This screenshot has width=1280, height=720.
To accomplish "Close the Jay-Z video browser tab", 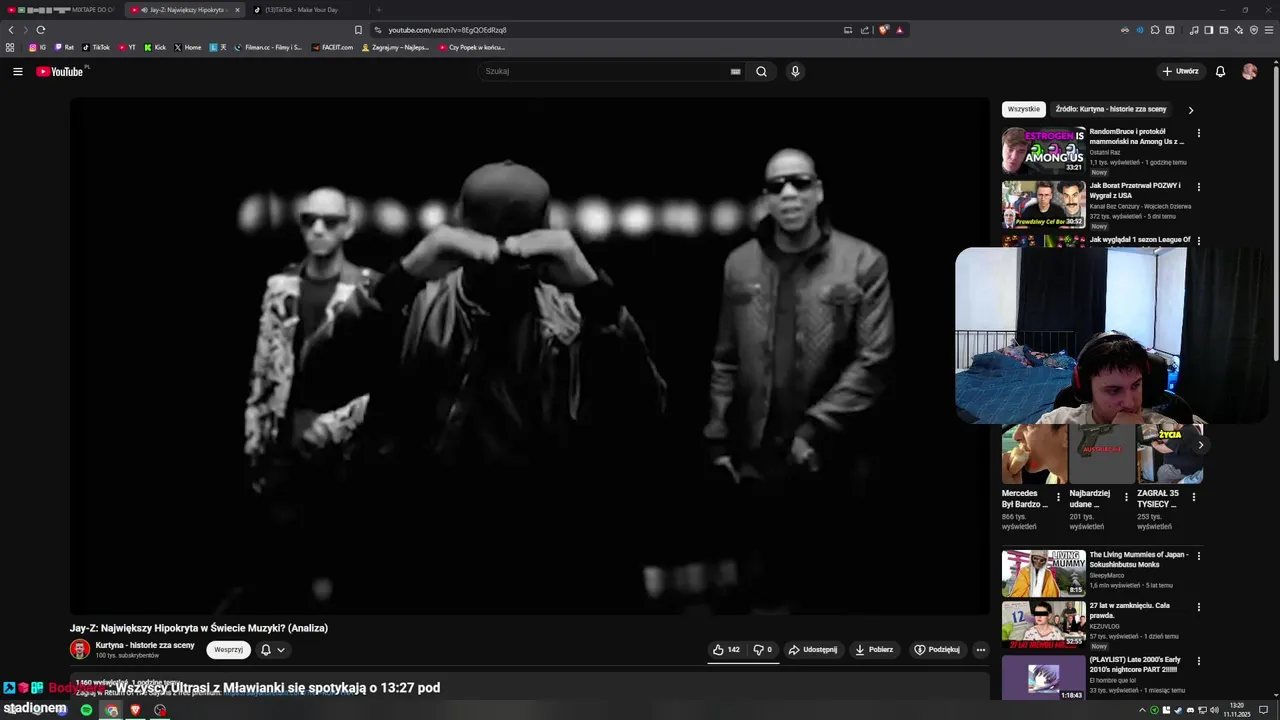I will tap(237, 10).
